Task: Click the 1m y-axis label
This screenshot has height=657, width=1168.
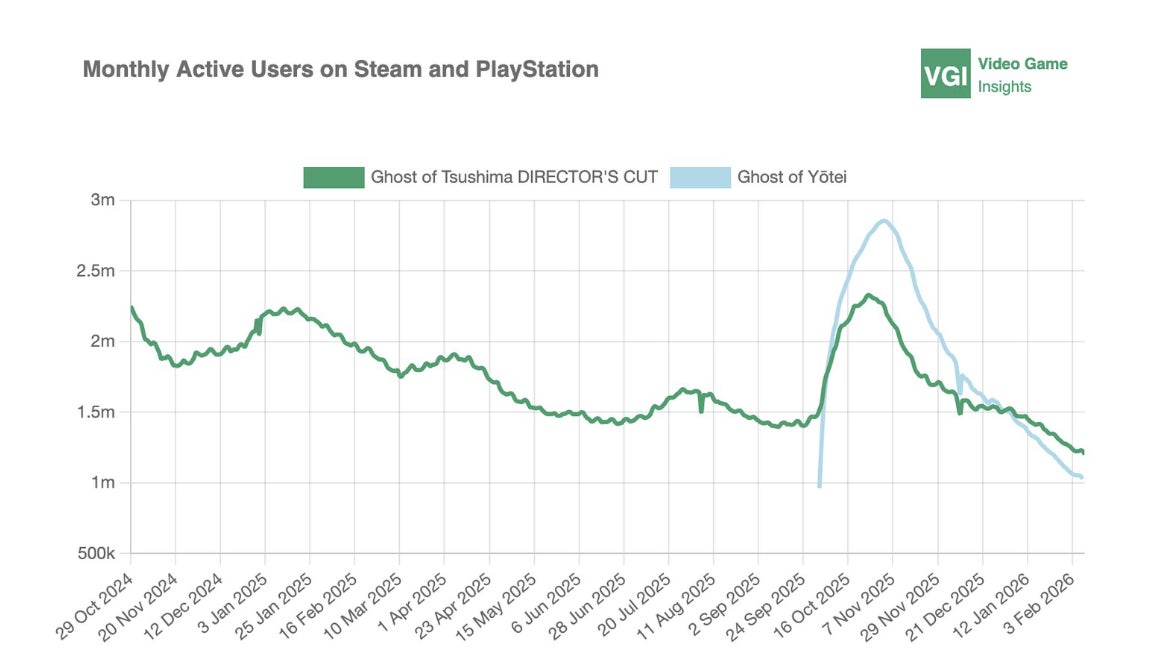Action: [103, 483]
